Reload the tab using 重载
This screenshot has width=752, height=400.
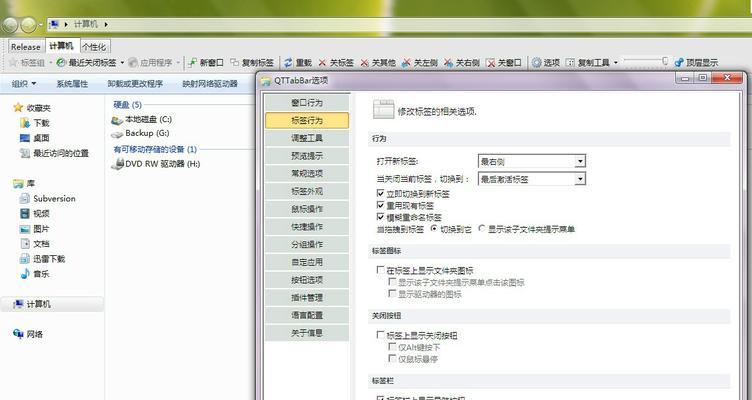click(297, 62)
